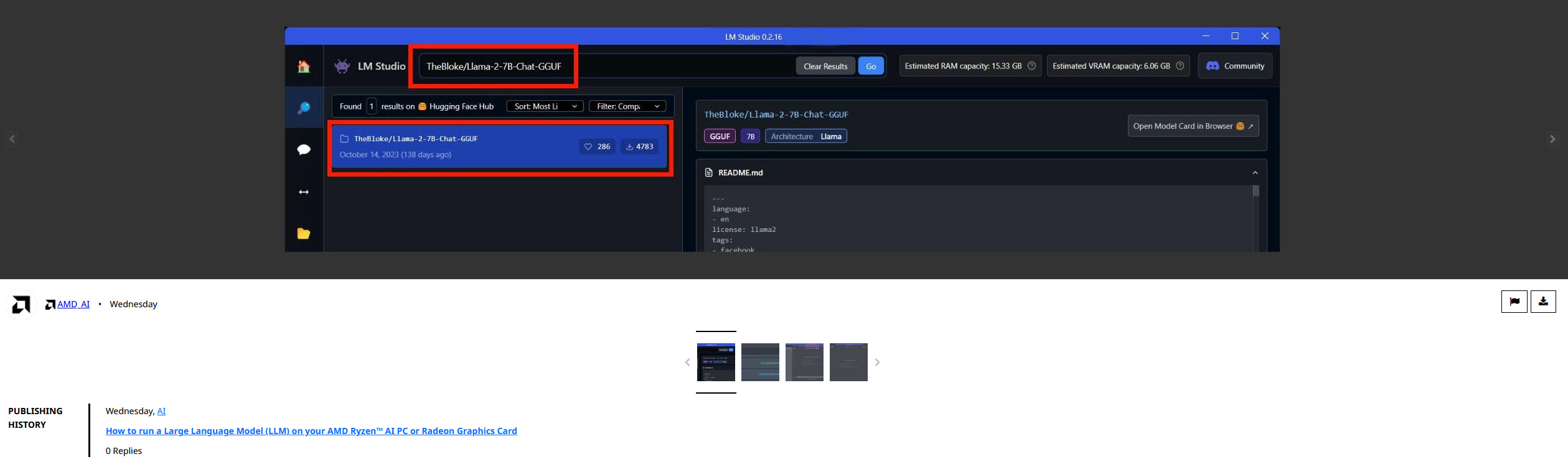Select the second carousel thumbnail
This screenshot has width=1568, height=467.
point(760,362)
